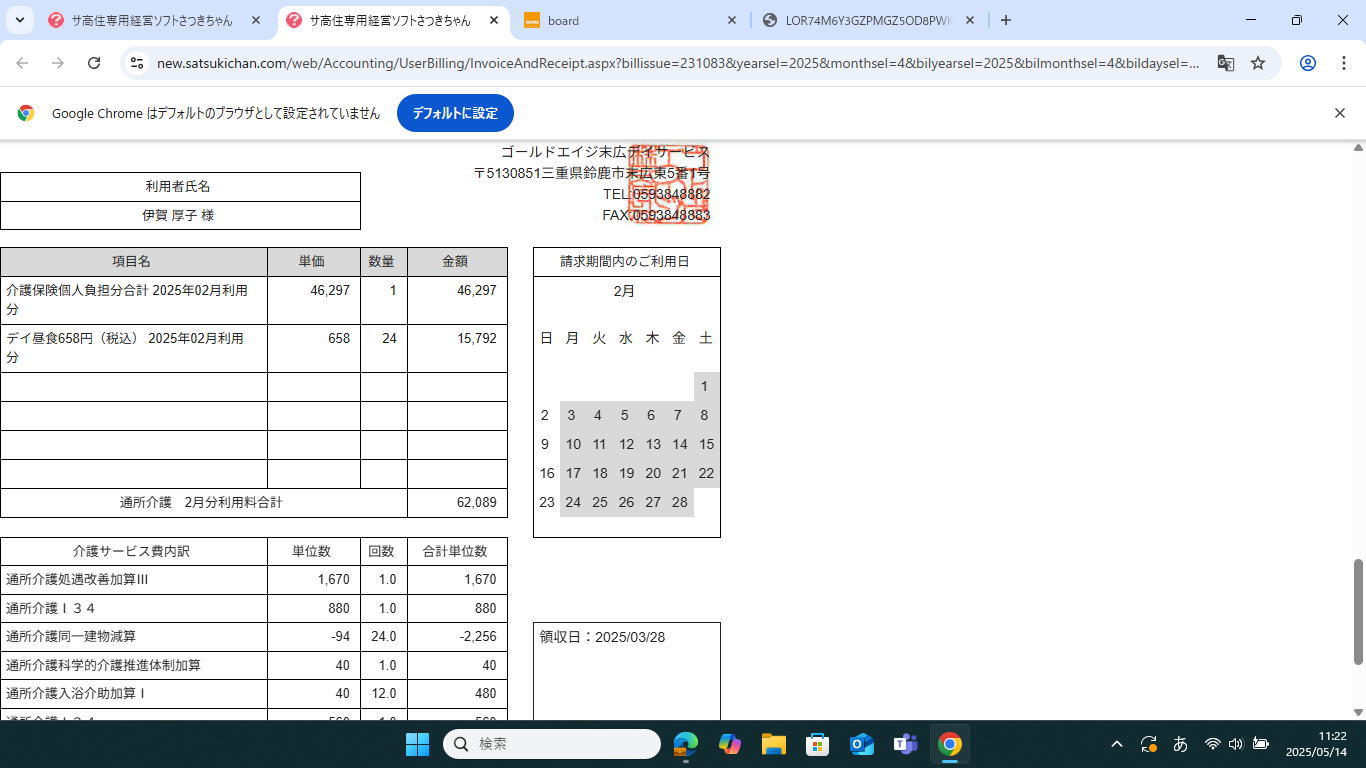Expand the tab search dropdown arrow

pos(19,20)
